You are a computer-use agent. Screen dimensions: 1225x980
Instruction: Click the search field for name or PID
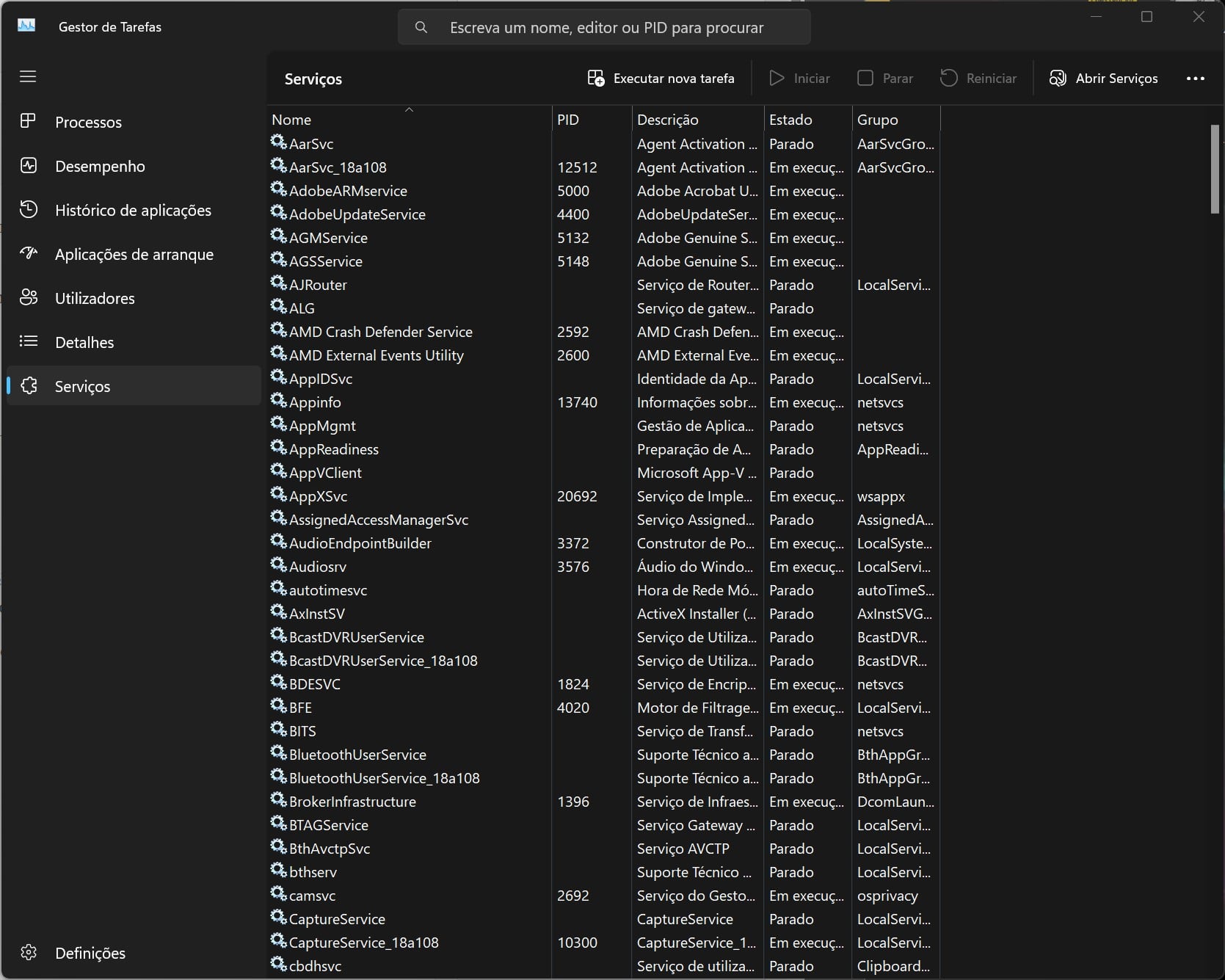(x=606, y=28)
